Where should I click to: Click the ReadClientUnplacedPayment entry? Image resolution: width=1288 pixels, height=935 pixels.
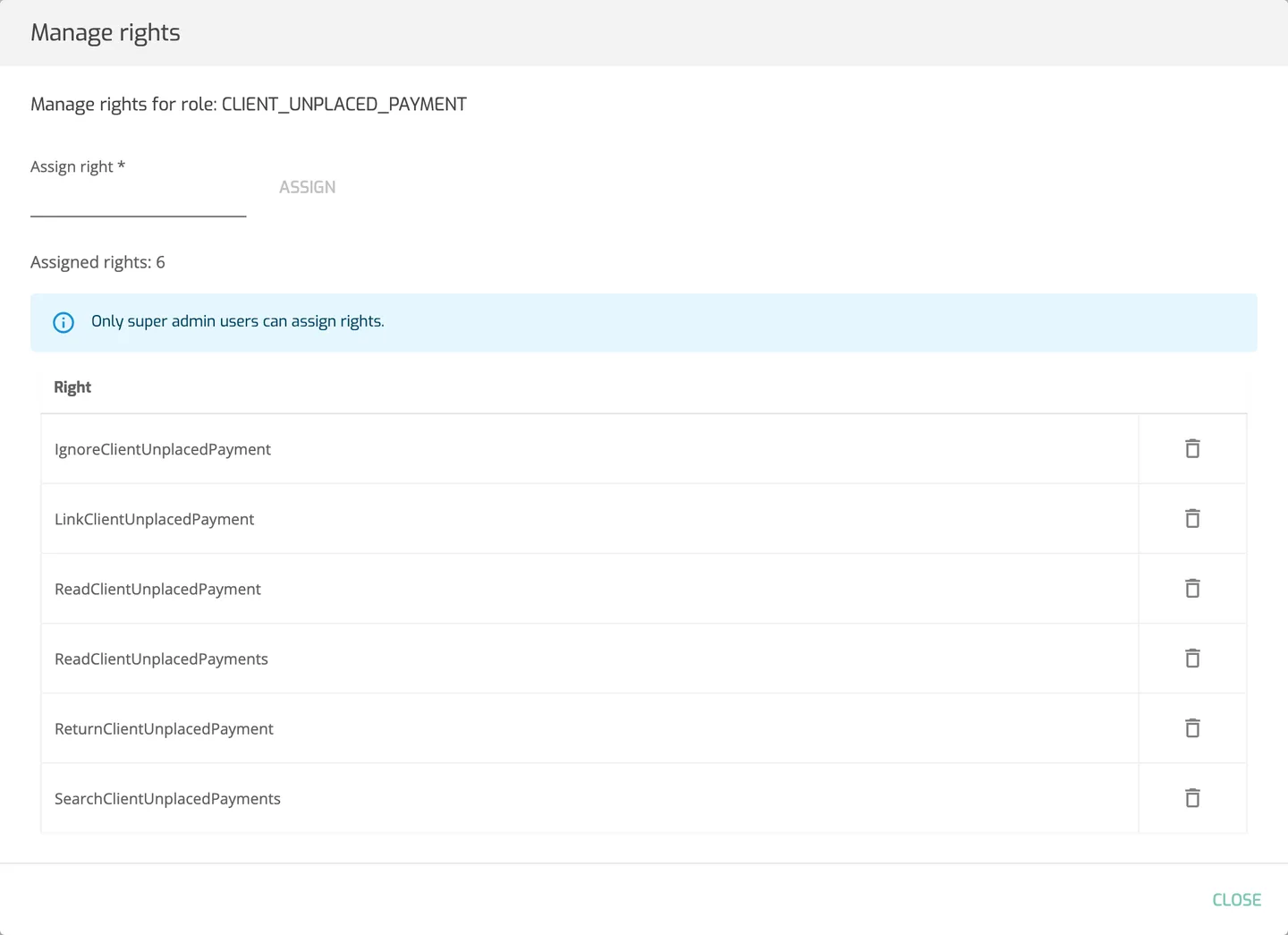coord(157,589)
